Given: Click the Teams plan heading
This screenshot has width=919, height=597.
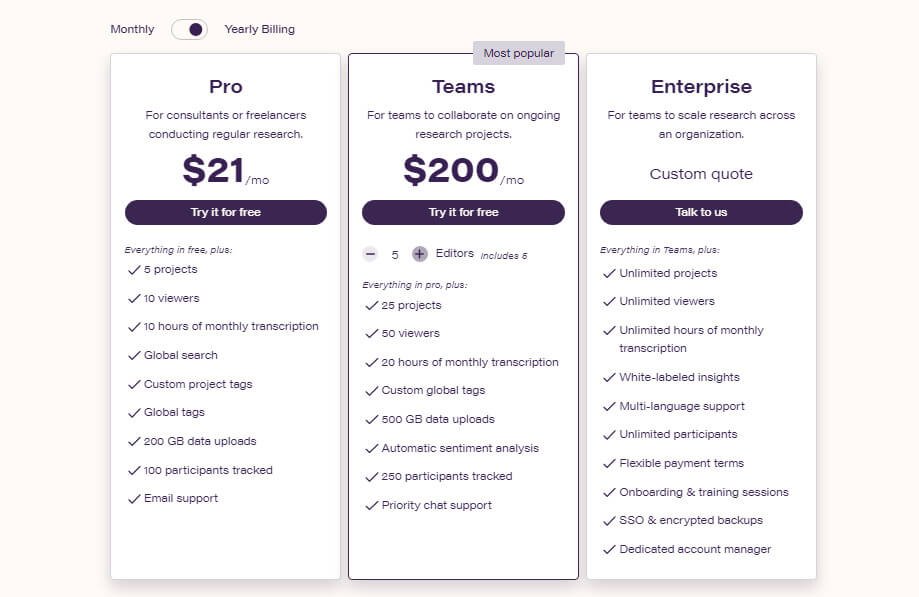Looking at the screenshot, I should coord(464,87).
